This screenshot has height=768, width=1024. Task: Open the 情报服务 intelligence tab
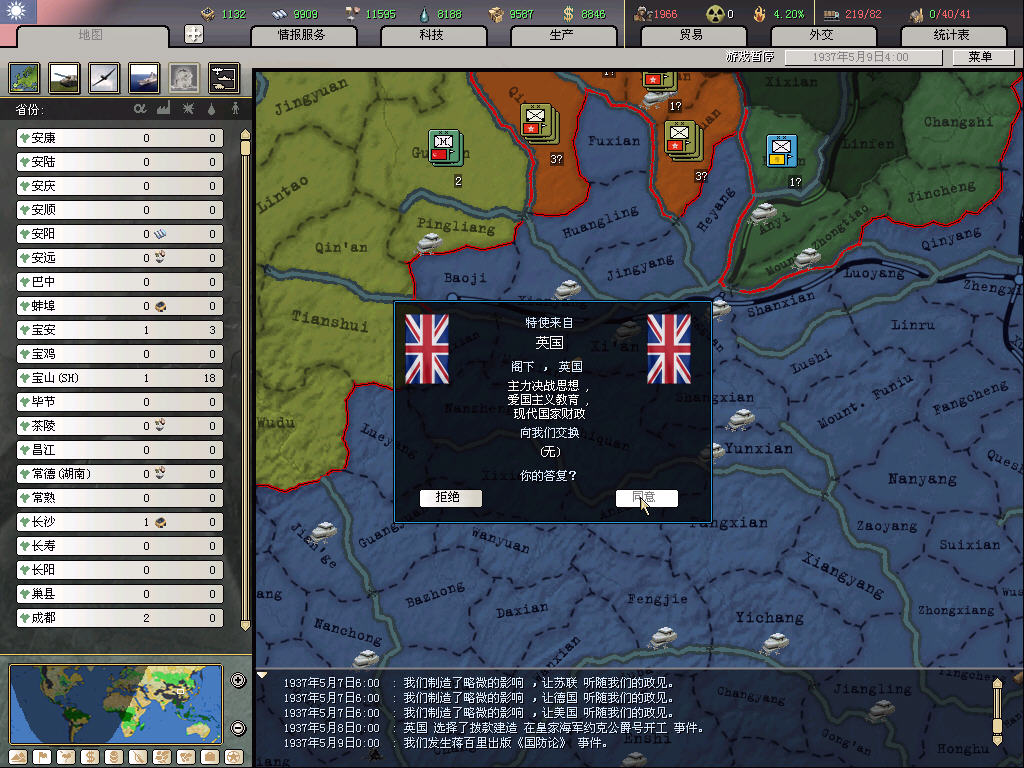tap(302, 35)
